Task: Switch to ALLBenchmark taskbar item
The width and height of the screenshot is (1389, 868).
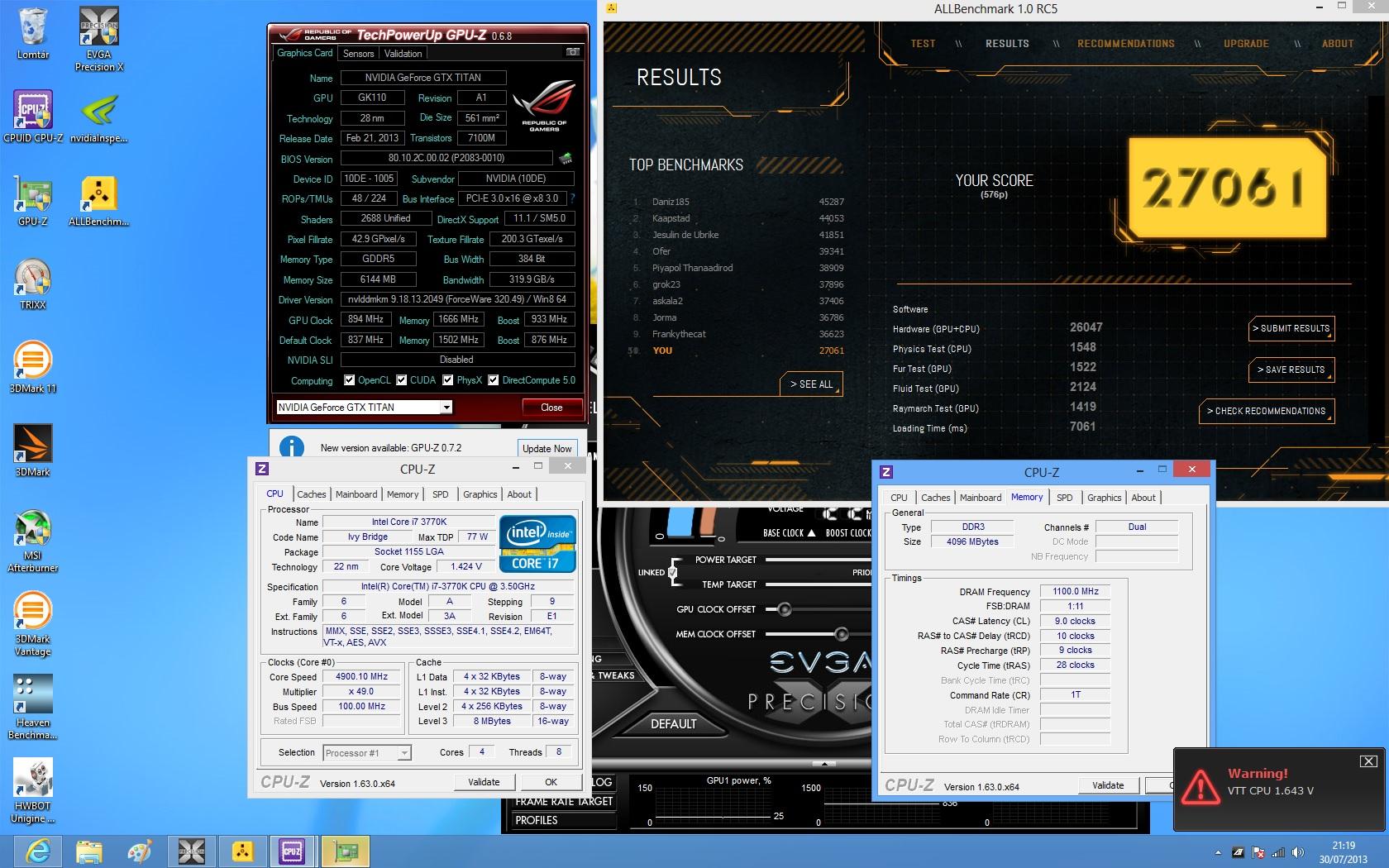Action: 242,851
